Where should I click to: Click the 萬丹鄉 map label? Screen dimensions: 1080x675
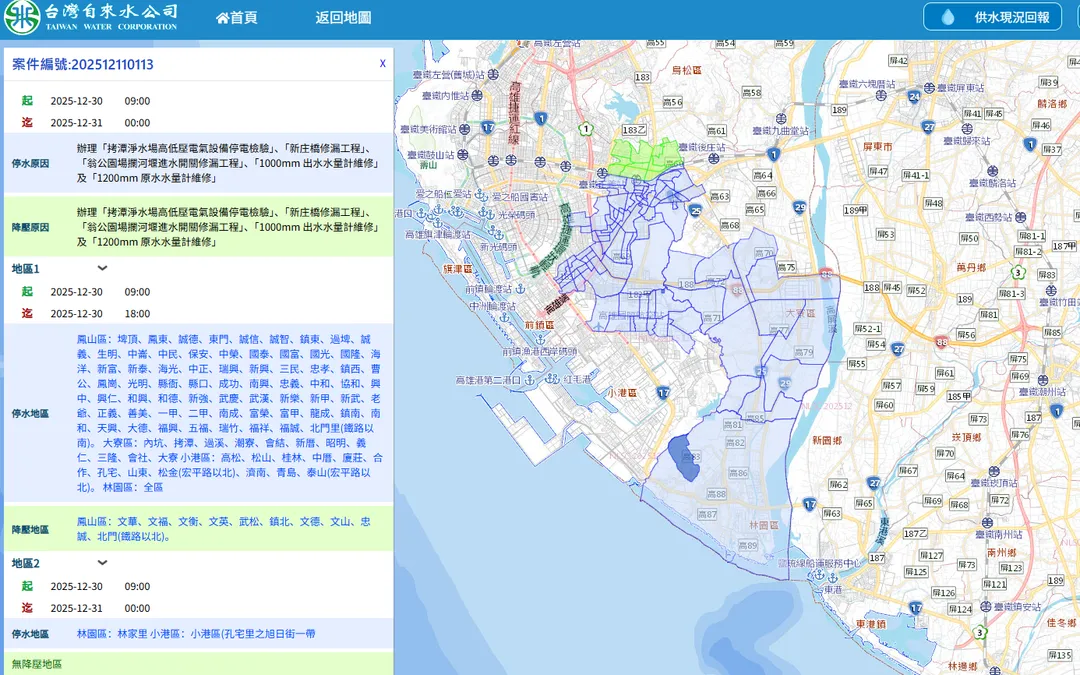coord(970,267)
